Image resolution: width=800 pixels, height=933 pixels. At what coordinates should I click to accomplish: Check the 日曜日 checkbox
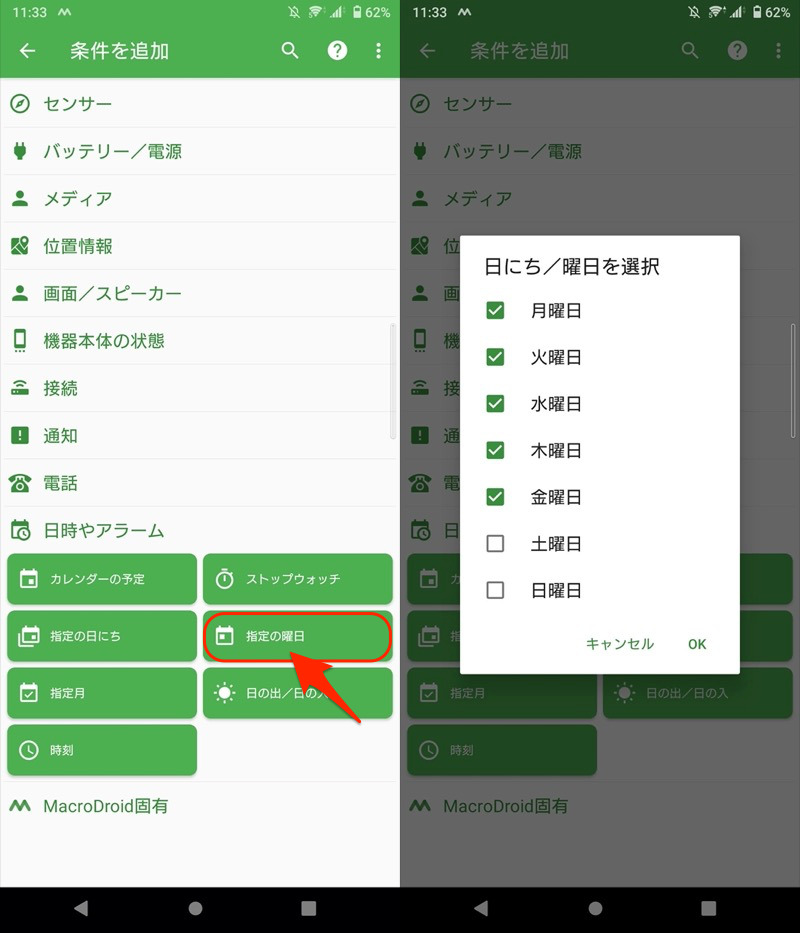click(495, 591)
